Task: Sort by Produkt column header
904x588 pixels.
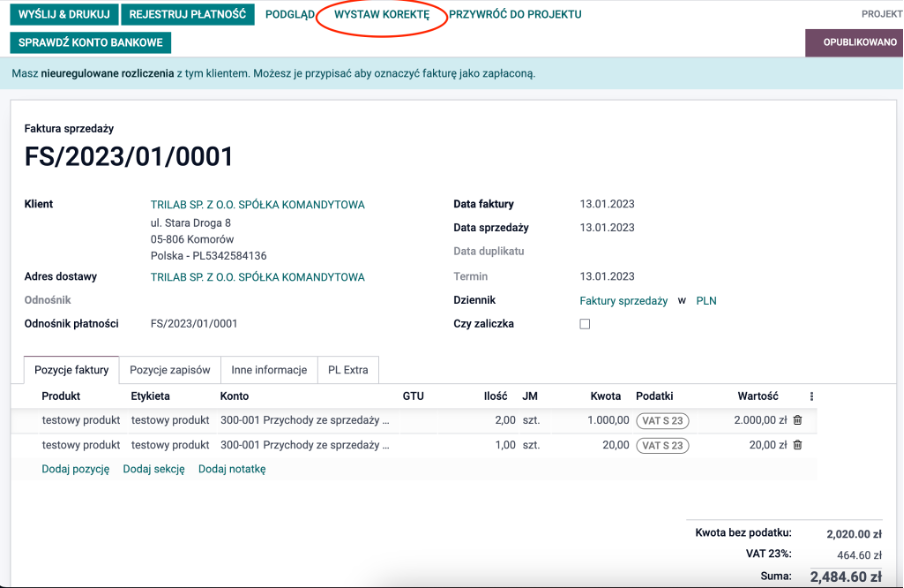Action: pyautogui.click(x=61, y=396)
